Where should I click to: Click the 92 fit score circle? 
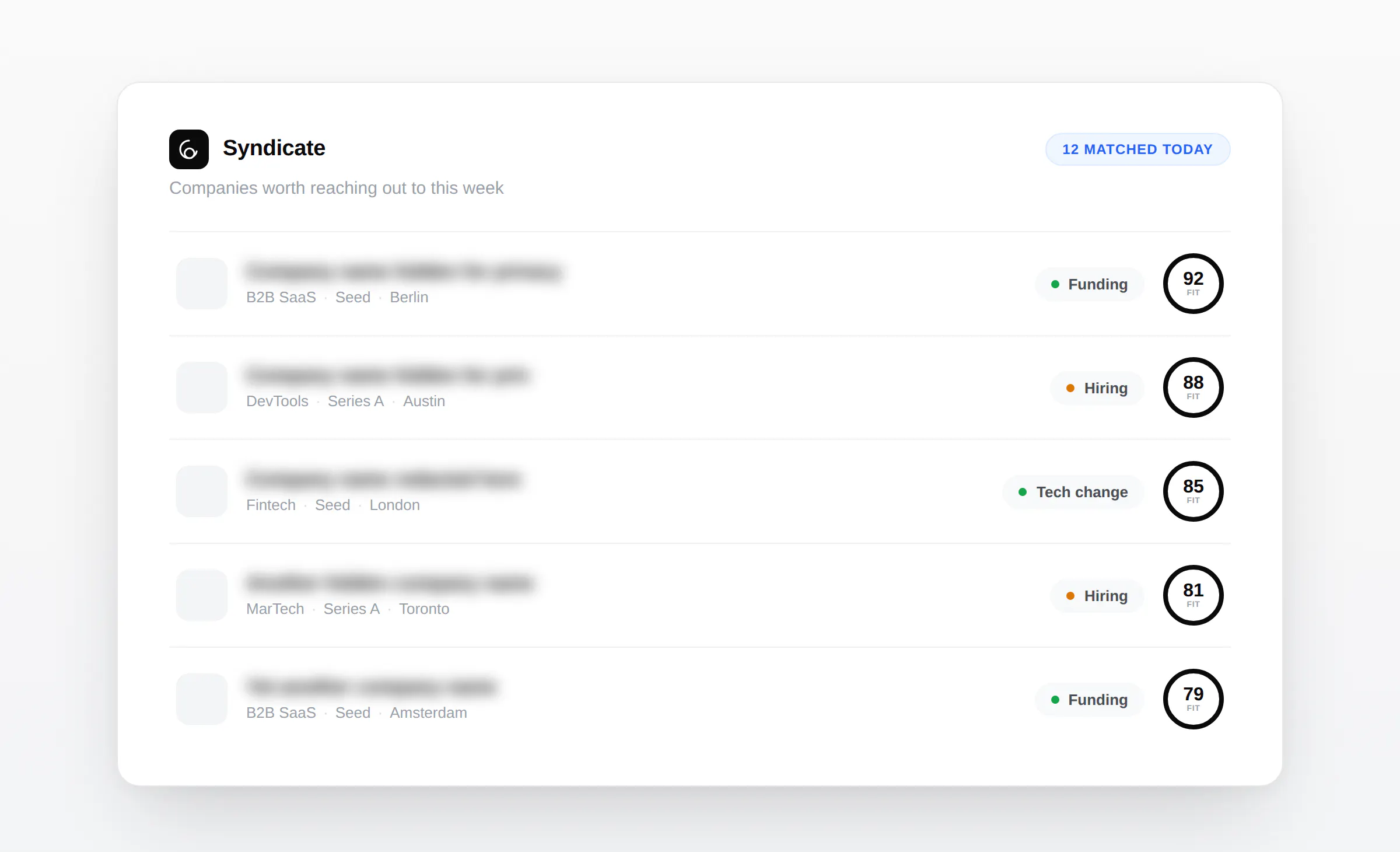(x=1193, y=284)
